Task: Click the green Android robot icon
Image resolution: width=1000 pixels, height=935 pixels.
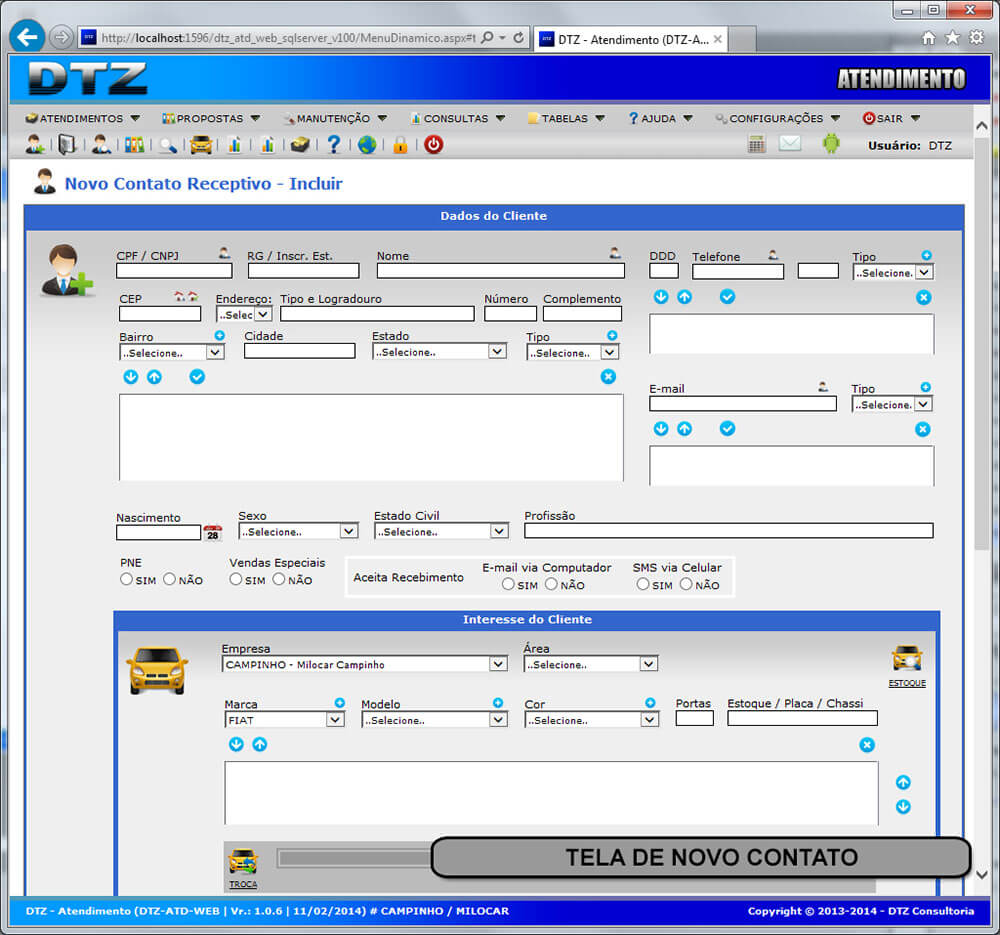Action: (831, 144)
